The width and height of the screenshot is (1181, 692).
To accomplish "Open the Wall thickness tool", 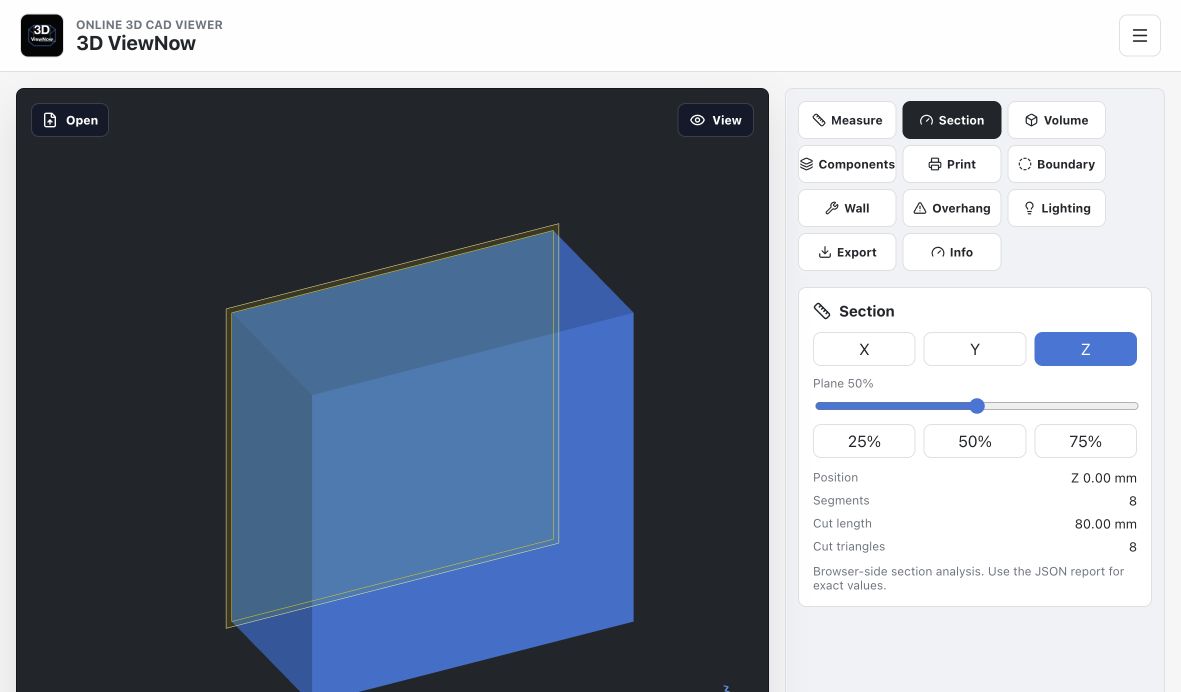I will [x=847, y=208].
